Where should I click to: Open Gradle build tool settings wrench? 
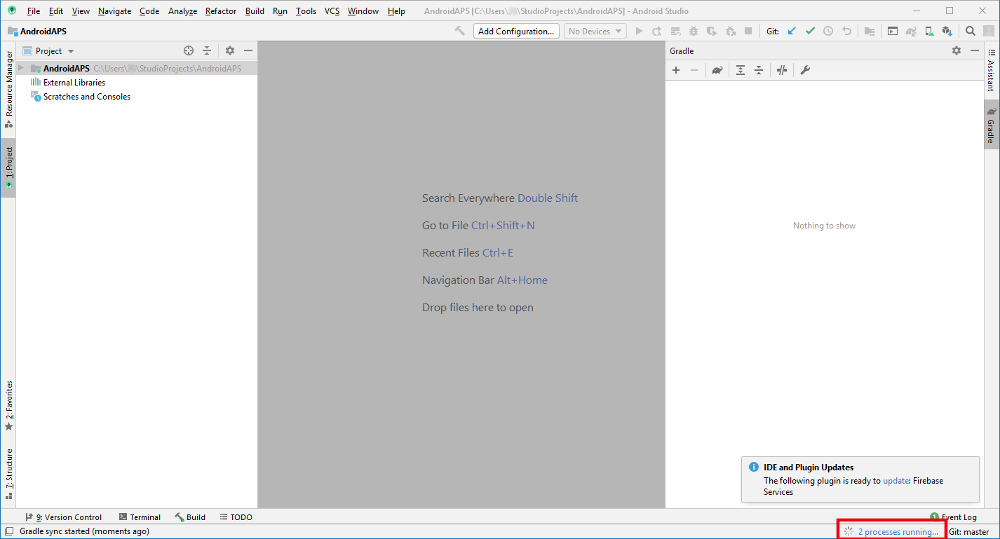coord(805,70)
